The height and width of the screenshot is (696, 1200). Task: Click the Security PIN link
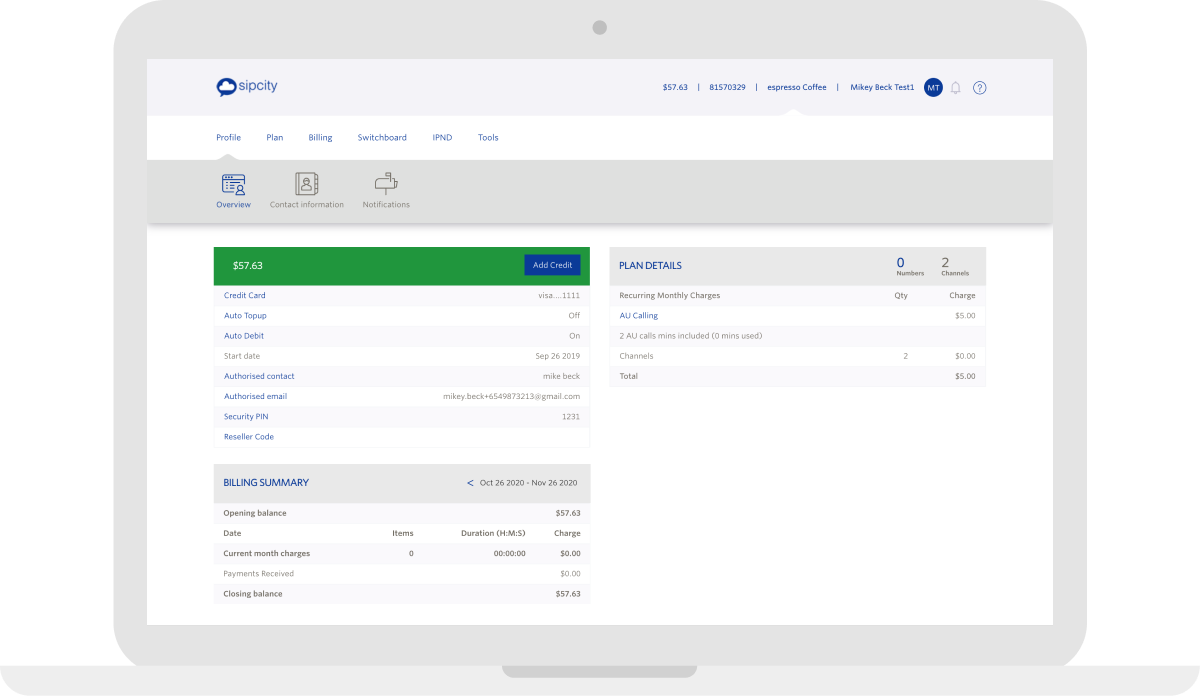[246, 417]
